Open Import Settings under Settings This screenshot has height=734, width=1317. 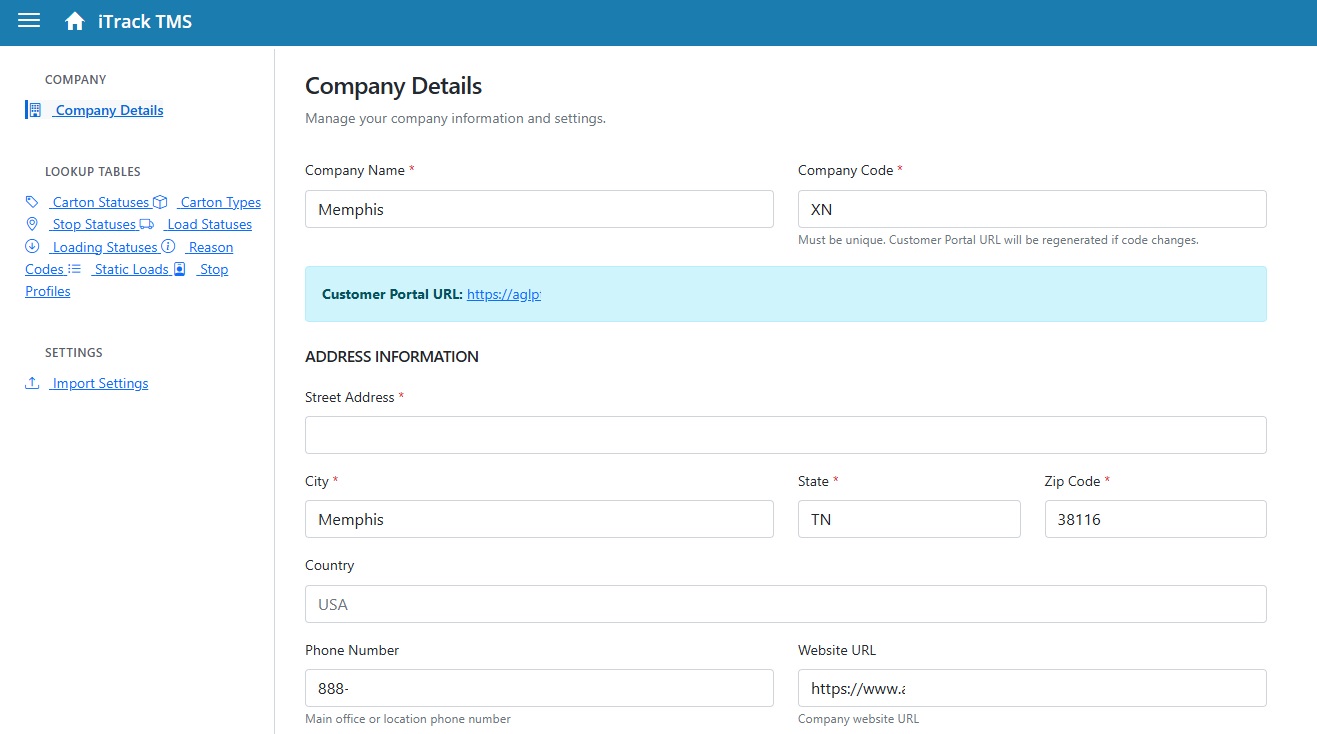pos(100,383)
